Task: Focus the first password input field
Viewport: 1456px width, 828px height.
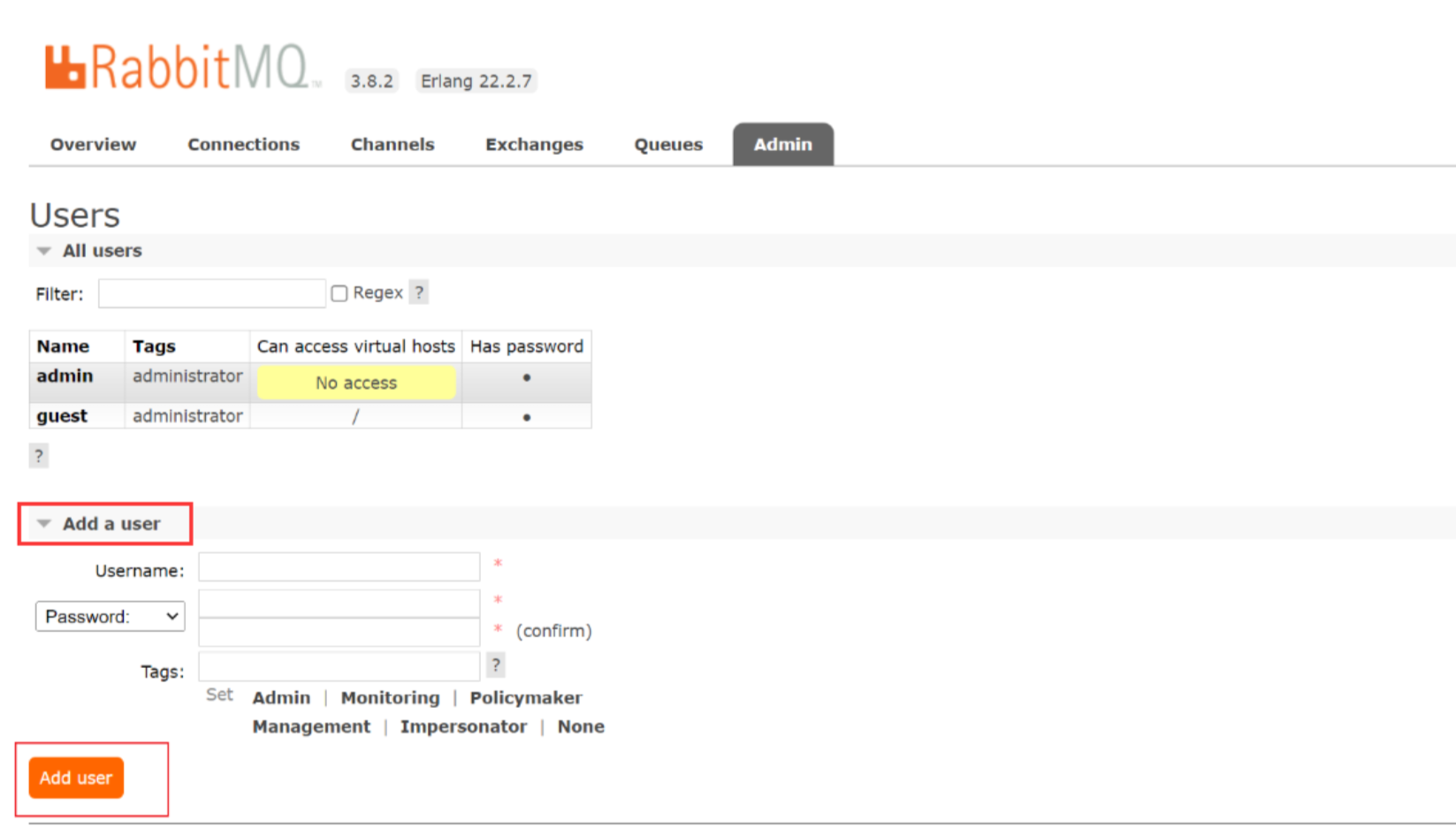Action: pos(339,604)
